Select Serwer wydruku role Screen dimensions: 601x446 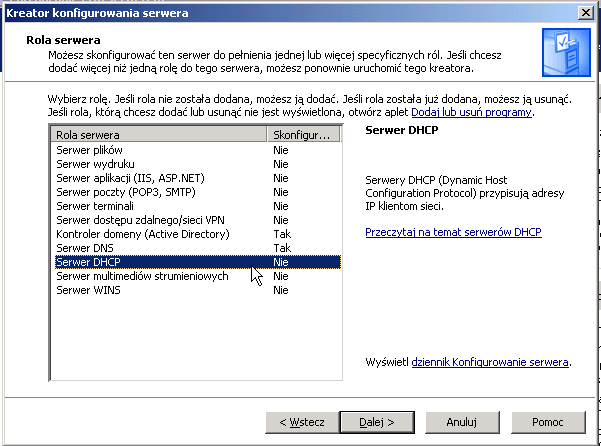click(196, 164)
